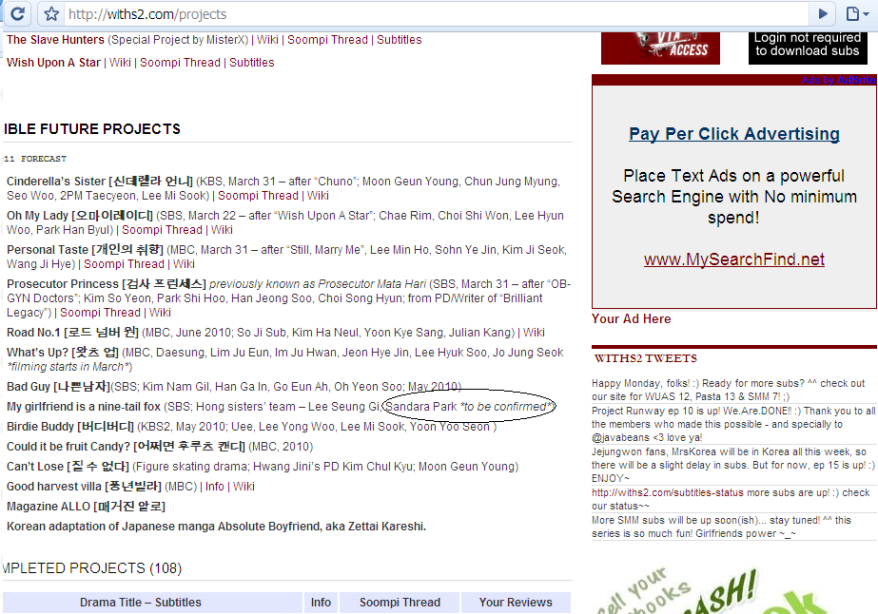Open Wiki link for Road No.1
This screenshot has width=878, height=614.
coord(534,332)
